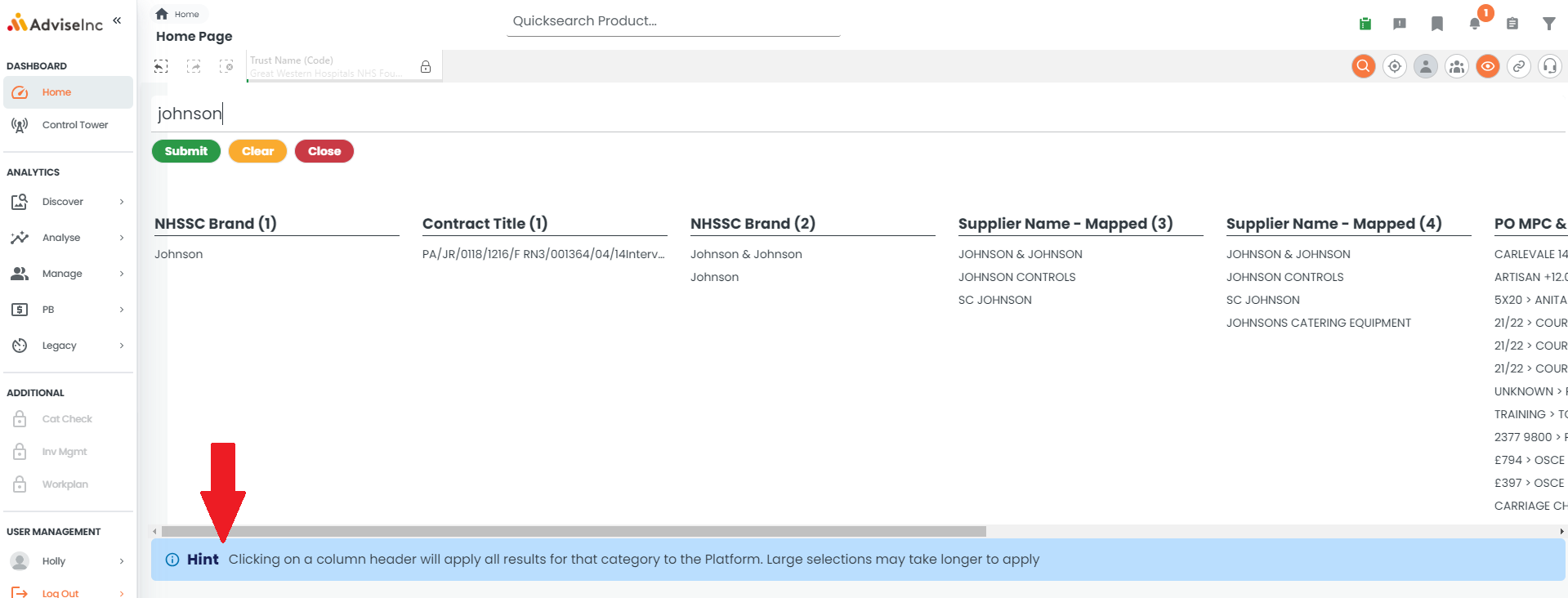Open the grey clipboard notes icon

point(1512,24)
